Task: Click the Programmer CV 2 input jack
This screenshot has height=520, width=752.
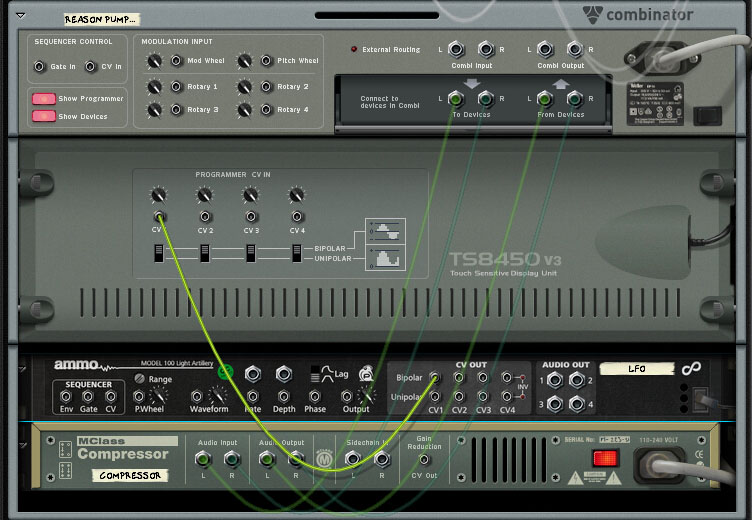Action: tap(205, 216)
